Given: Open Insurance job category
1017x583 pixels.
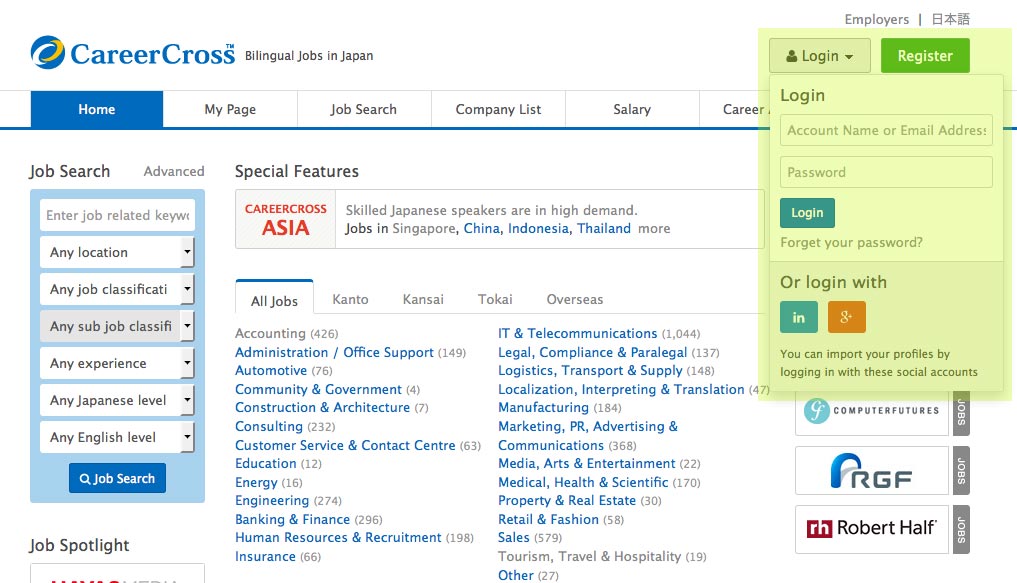Looking at the screenshot, I should click(265, 556).
